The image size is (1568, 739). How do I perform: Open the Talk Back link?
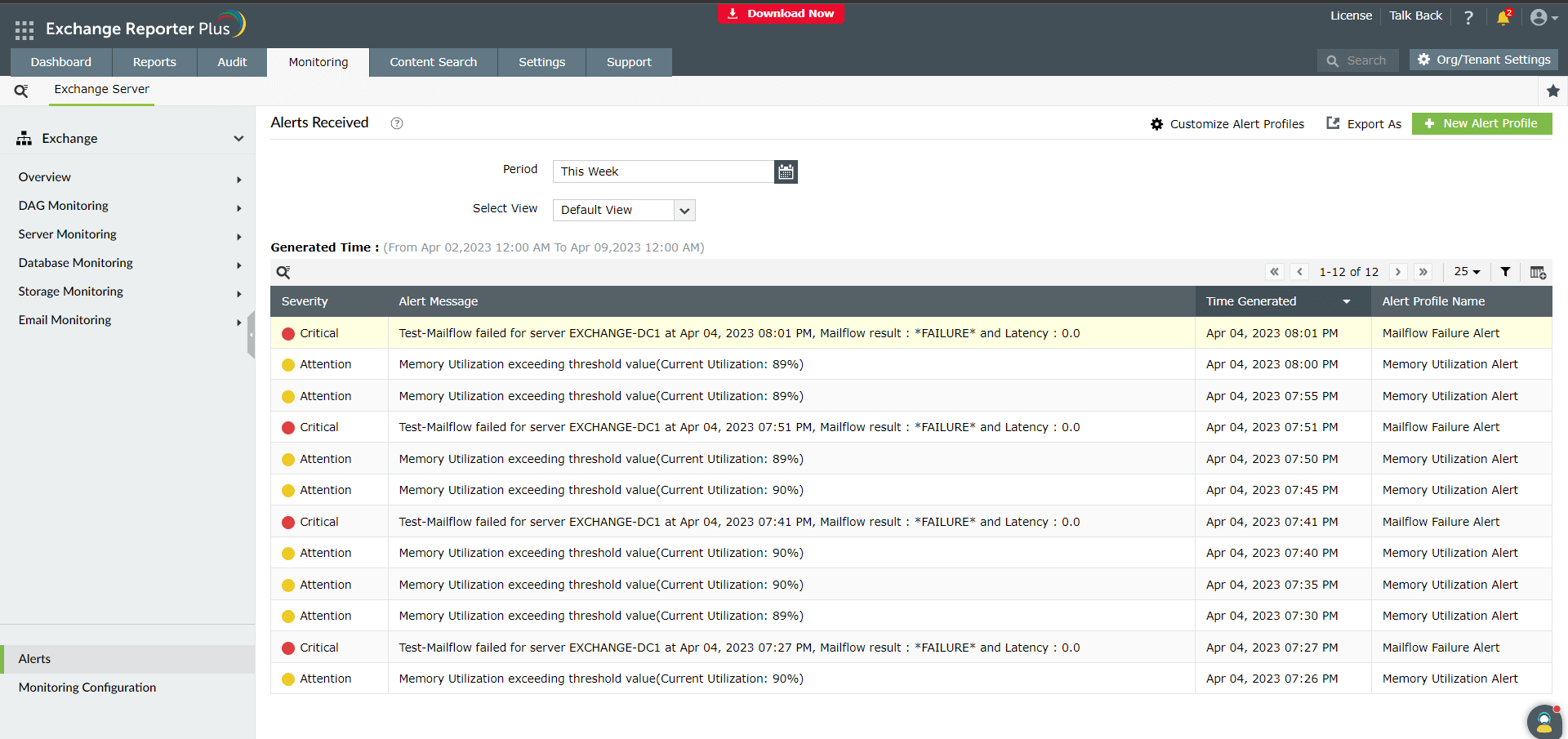(x=1415, y=16)
